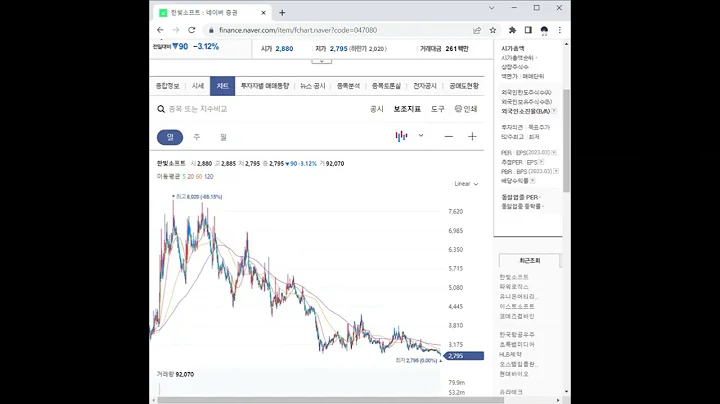720x404 pixels.
Task: Toggle the 5-day moving average
Action: 184,176
